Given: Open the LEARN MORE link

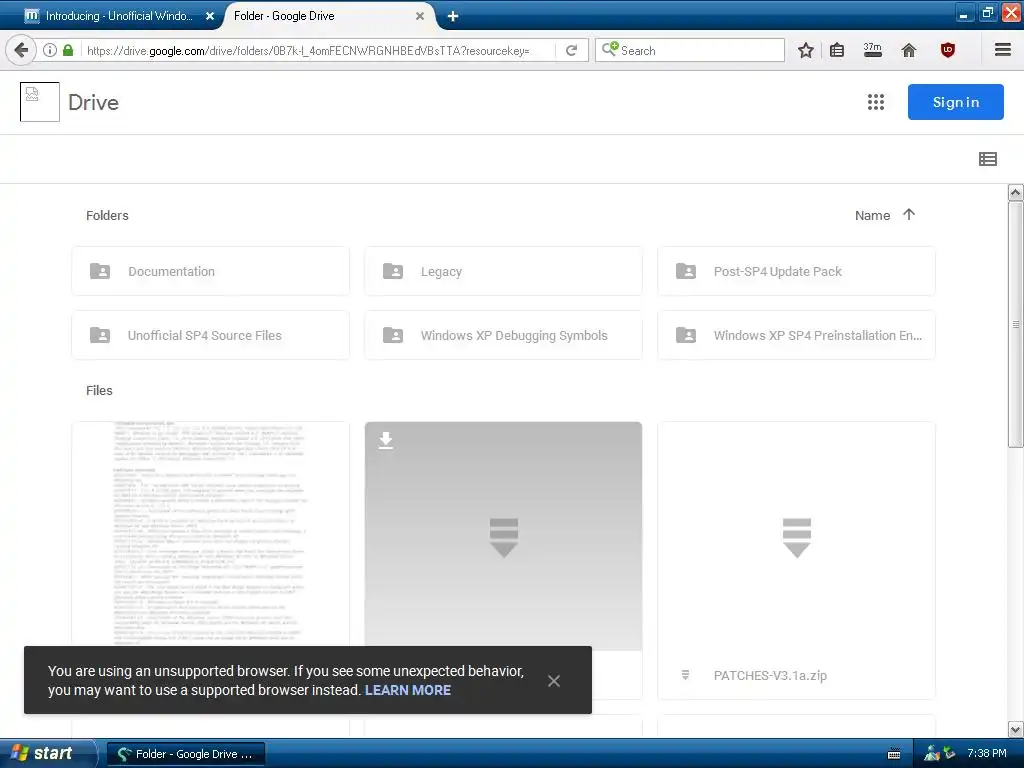Looking at the screenshot, I should pos(408,690).
